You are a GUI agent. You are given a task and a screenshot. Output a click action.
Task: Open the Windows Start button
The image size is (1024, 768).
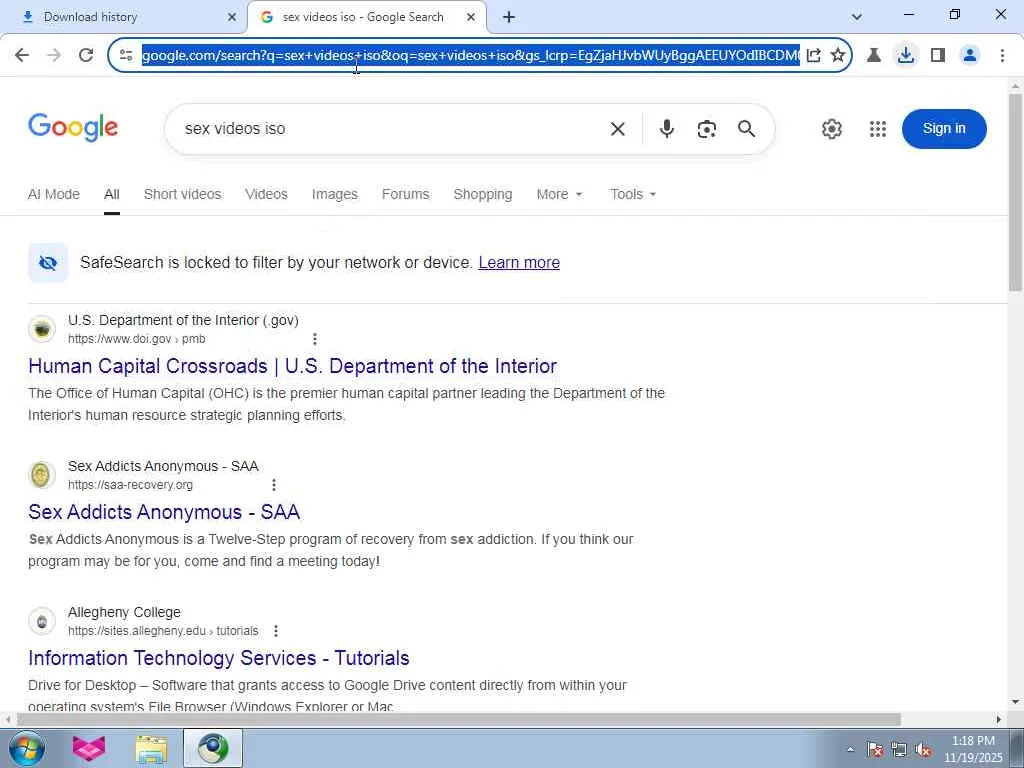pyautogui.click(x=26, y=749)
